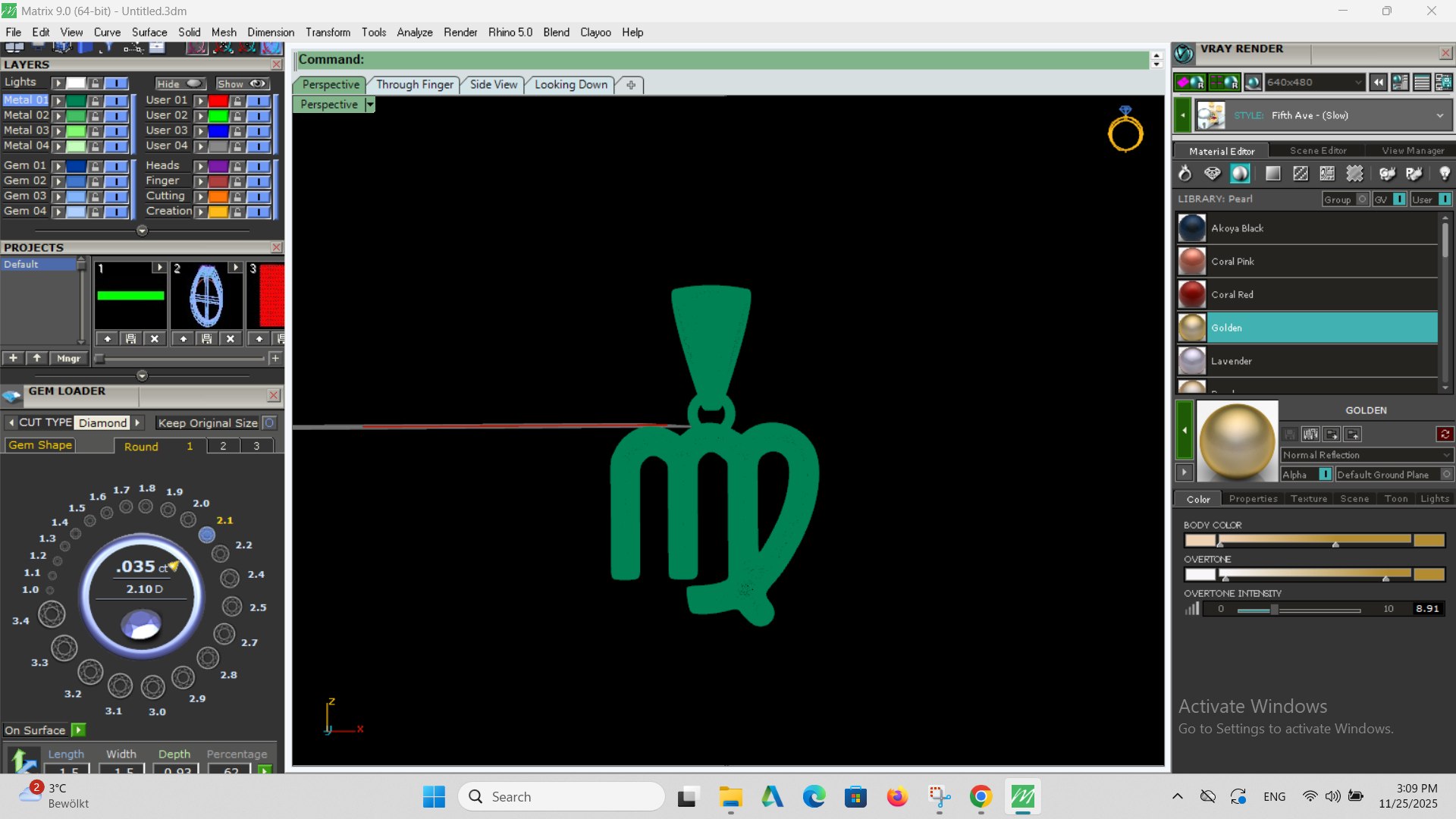This screenshot has height=819, width=1456.
Task: Click the render list lines icon
Action: (x=1422, y=82)
